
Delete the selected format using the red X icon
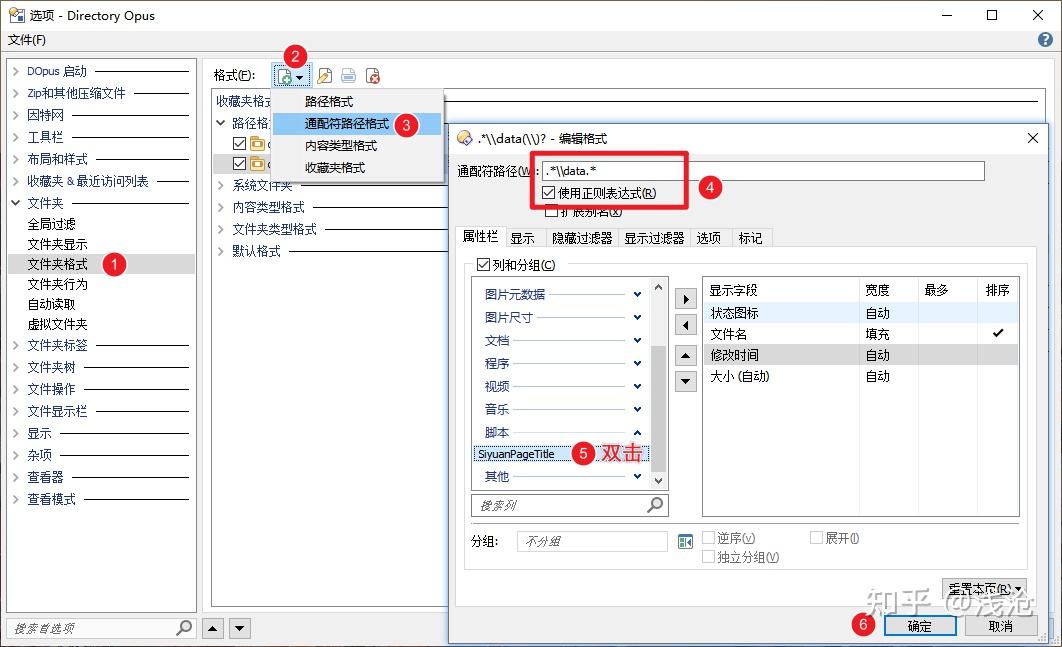point(373,75)
